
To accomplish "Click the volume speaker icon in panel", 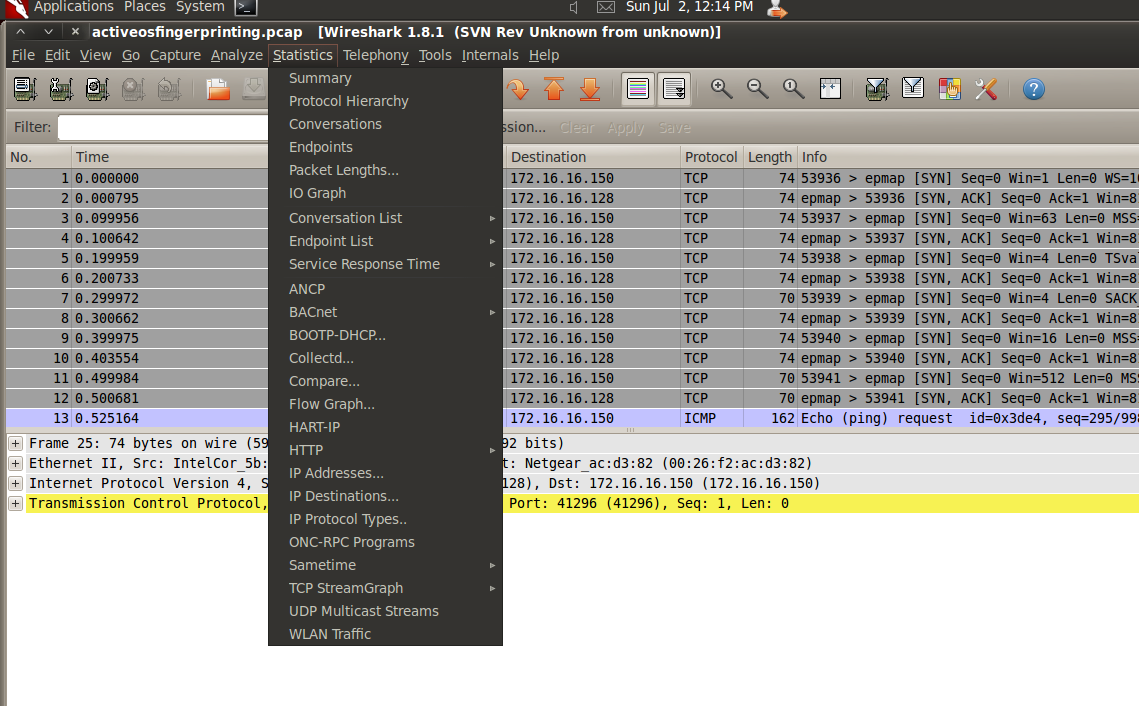I will (x=574, y=7).
